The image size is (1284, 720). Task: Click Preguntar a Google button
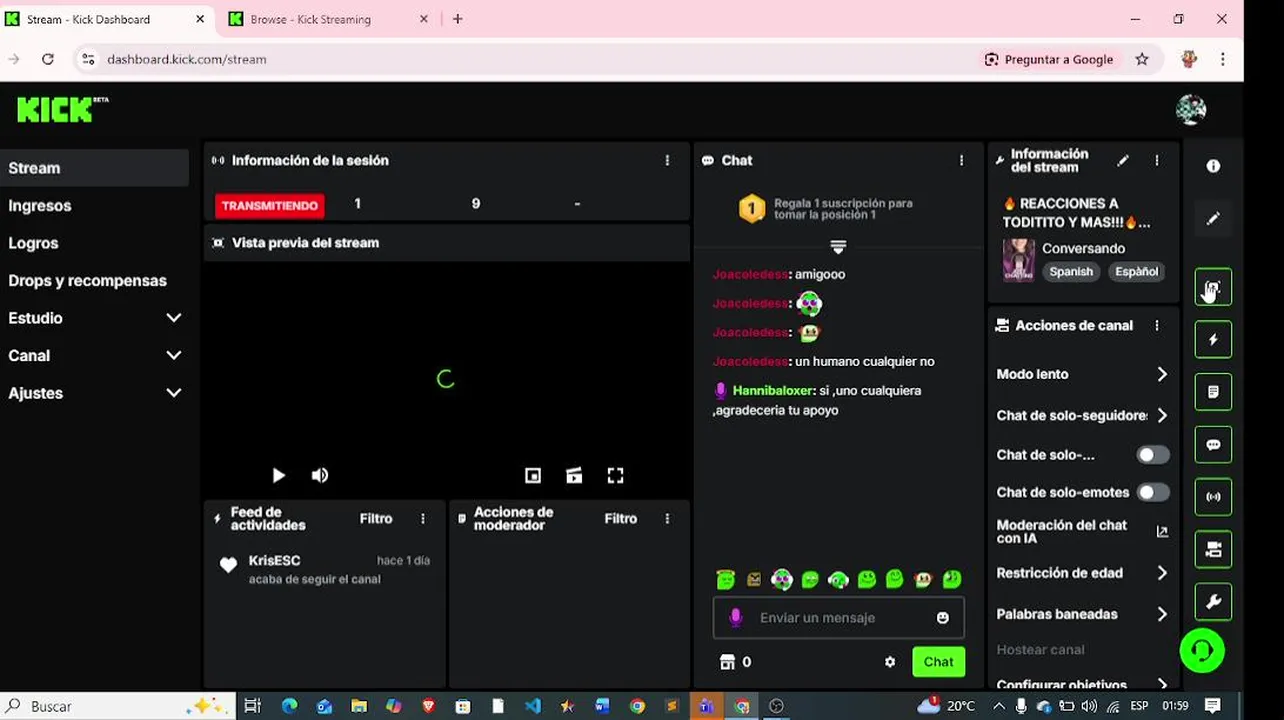tap(1049, 59)
